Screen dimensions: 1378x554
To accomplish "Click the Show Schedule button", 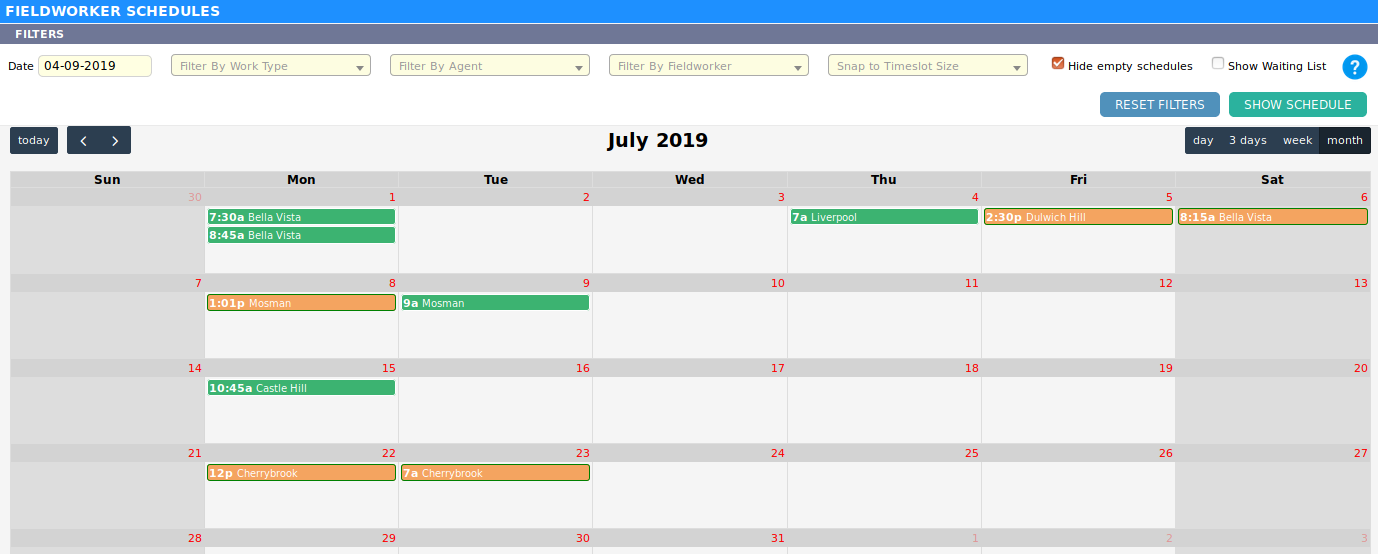I will click(1297, 105).
